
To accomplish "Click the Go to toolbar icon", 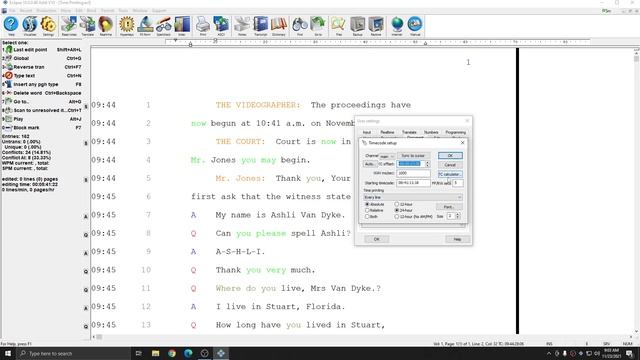I will 318,25.
